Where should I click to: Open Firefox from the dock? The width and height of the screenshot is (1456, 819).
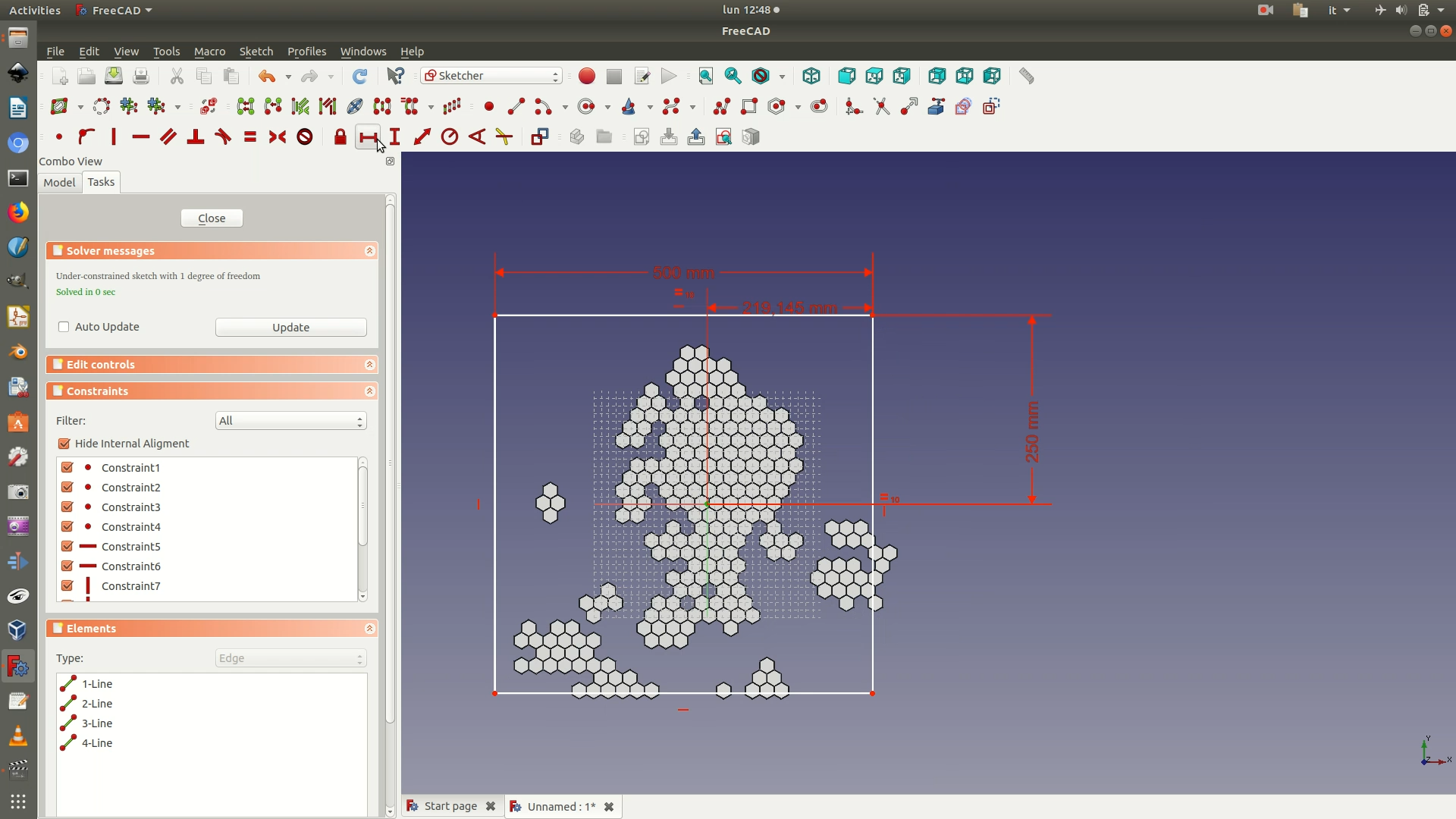click(x=18, y=212)
